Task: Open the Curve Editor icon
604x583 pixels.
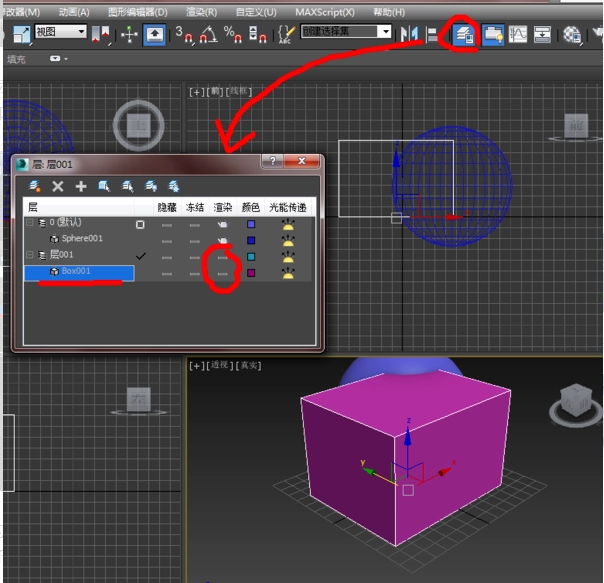Action: 518,34
